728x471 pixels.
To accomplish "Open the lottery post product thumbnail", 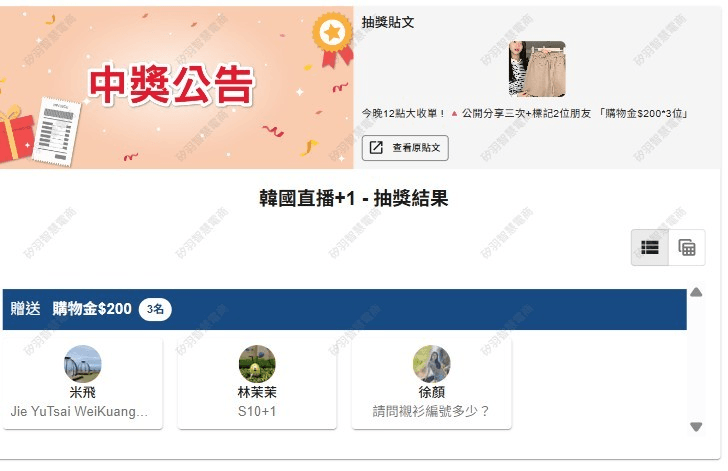I will [x=537, y=69].
